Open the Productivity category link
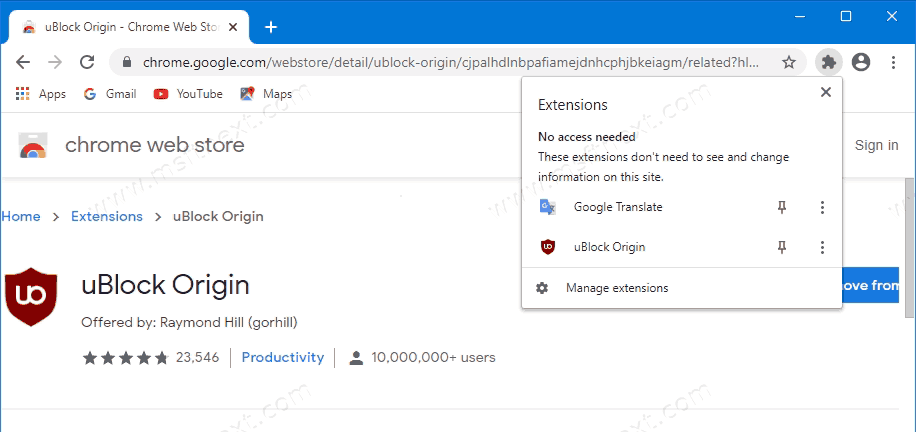The height and width of the screenshot is (432, 916). (282, 357)
